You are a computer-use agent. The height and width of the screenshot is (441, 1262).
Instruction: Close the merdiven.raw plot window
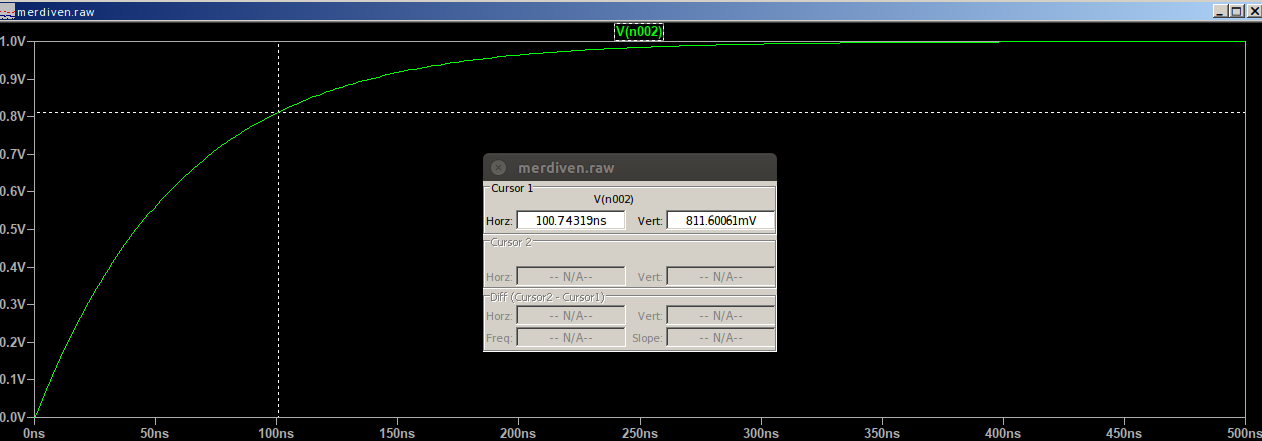1252,11
